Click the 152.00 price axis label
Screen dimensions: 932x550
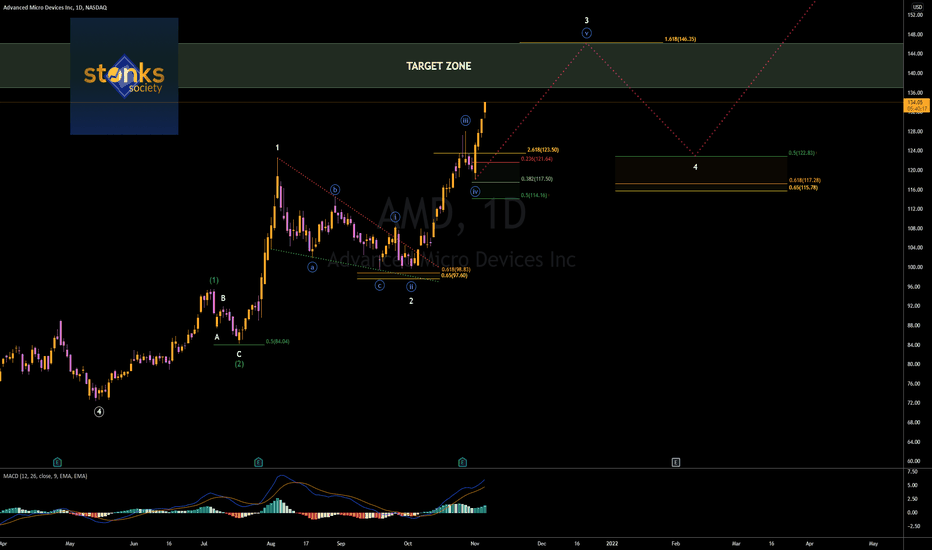point(915,15)
